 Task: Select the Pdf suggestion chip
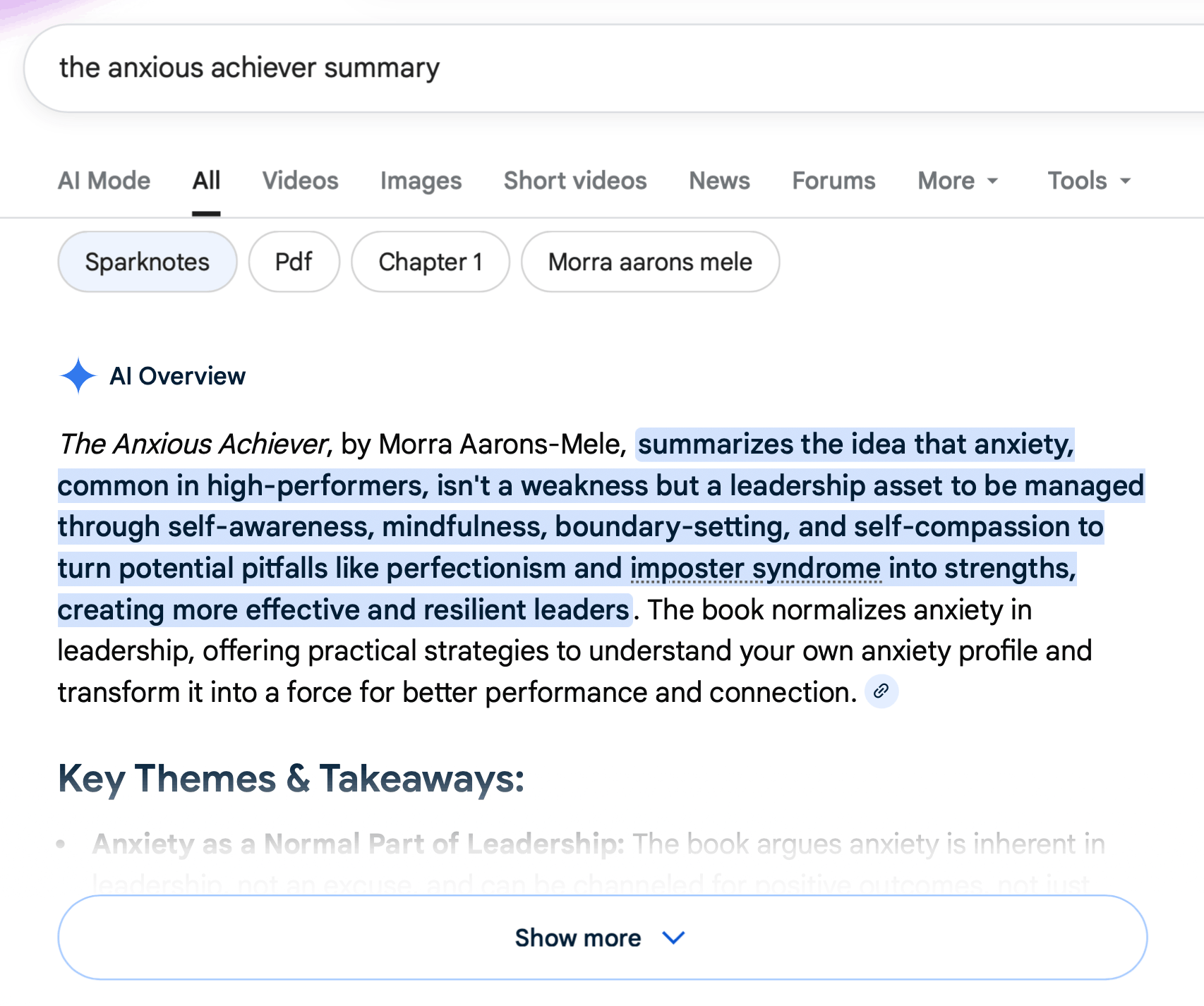pyautogui.click(x=294, y=262)
